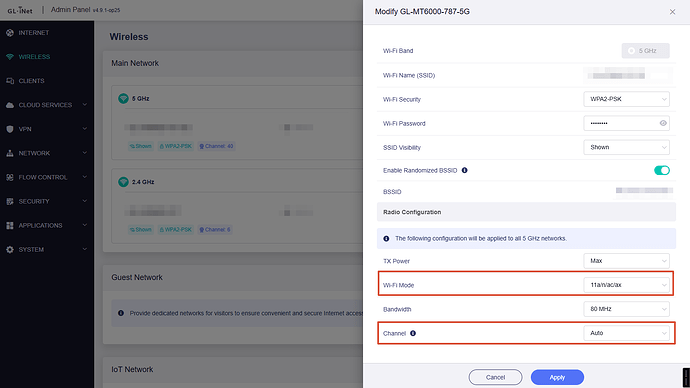Click info icon next to Channel label

click(x=413, y=333)
